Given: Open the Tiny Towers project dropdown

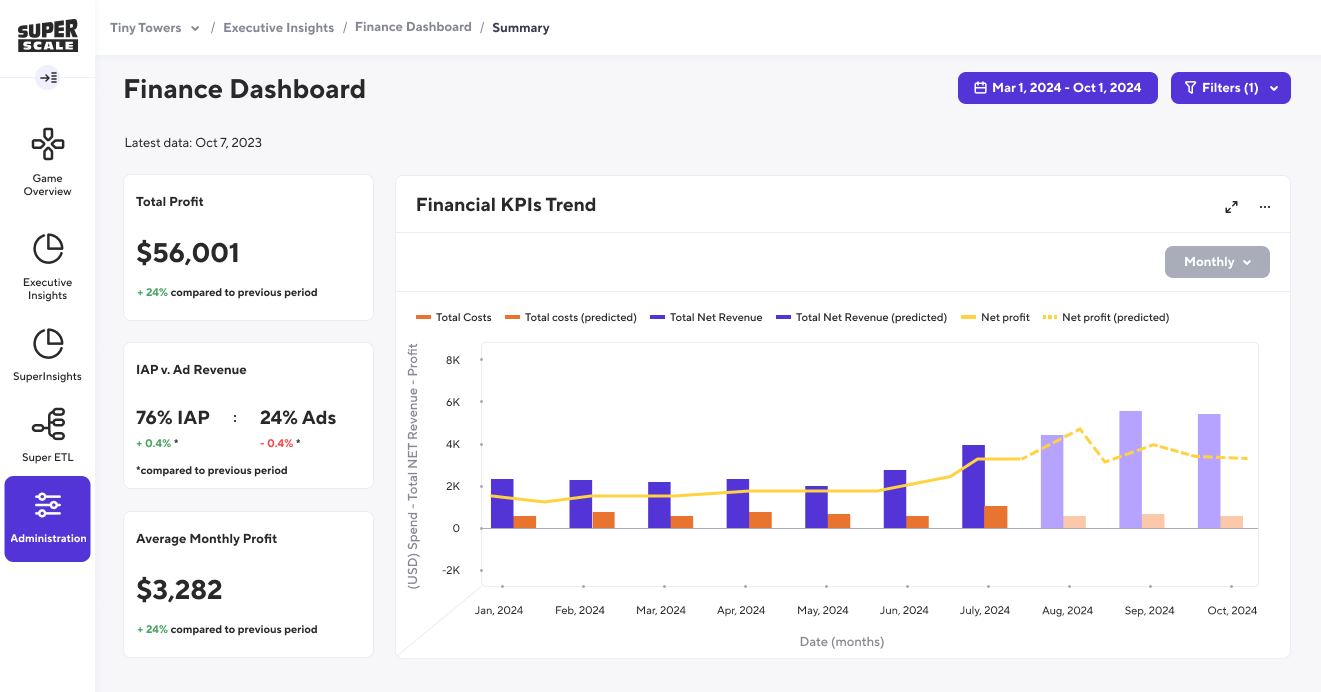Looking at the screenshot, I should pyautogui.click(x=155, y=28).
